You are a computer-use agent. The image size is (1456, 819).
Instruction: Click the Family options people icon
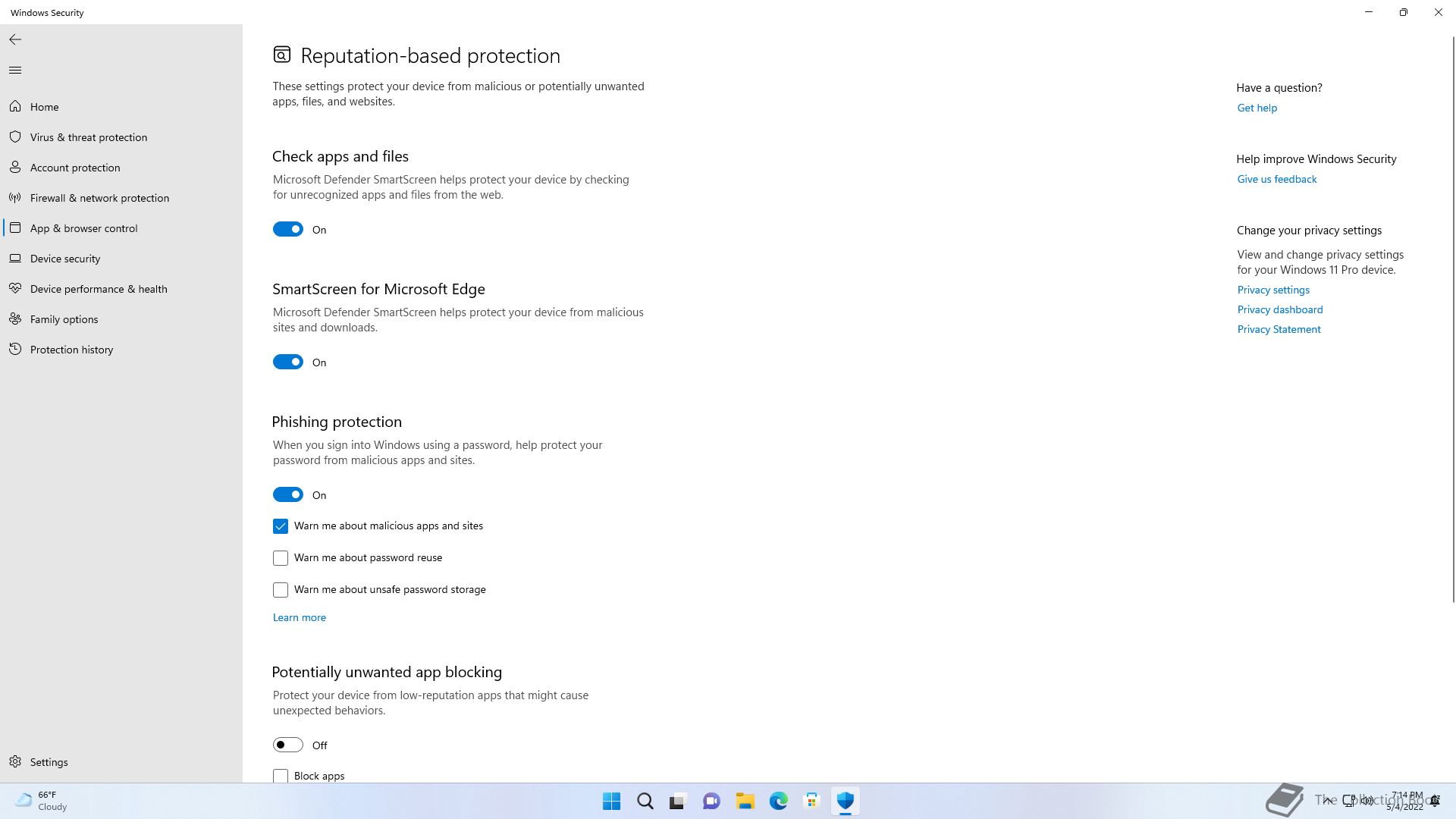[15, 319]
